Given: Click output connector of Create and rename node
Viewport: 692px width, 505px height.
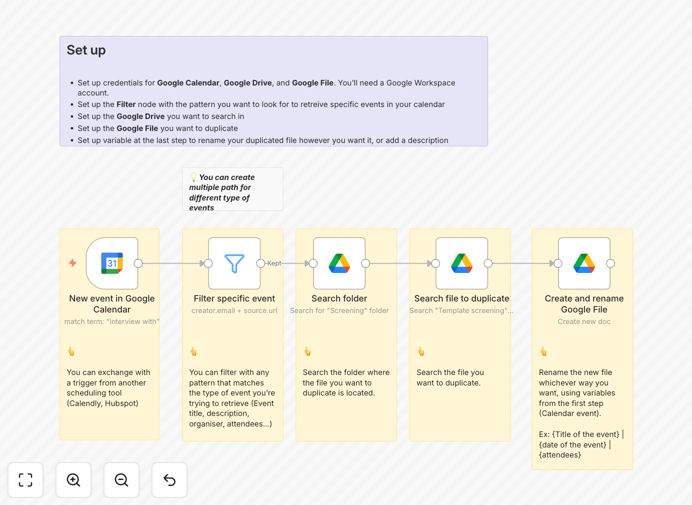Looking at the screenshot, I should (610, 264).
